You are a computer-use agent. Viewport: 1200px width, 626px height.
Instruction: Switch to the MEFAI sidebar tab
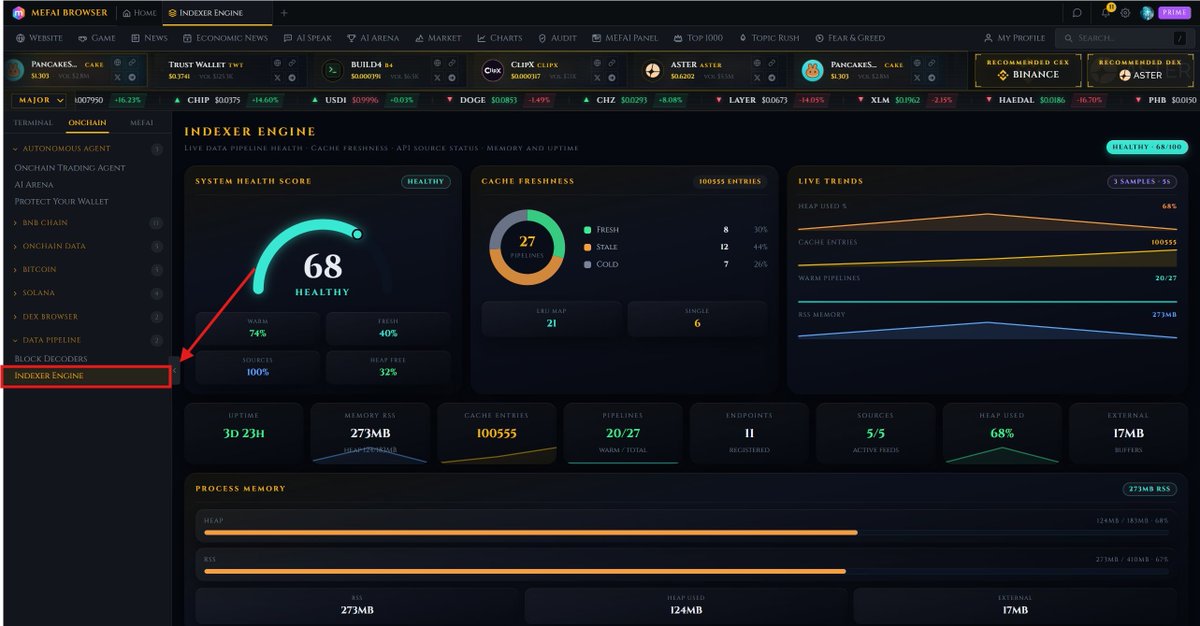143,123
